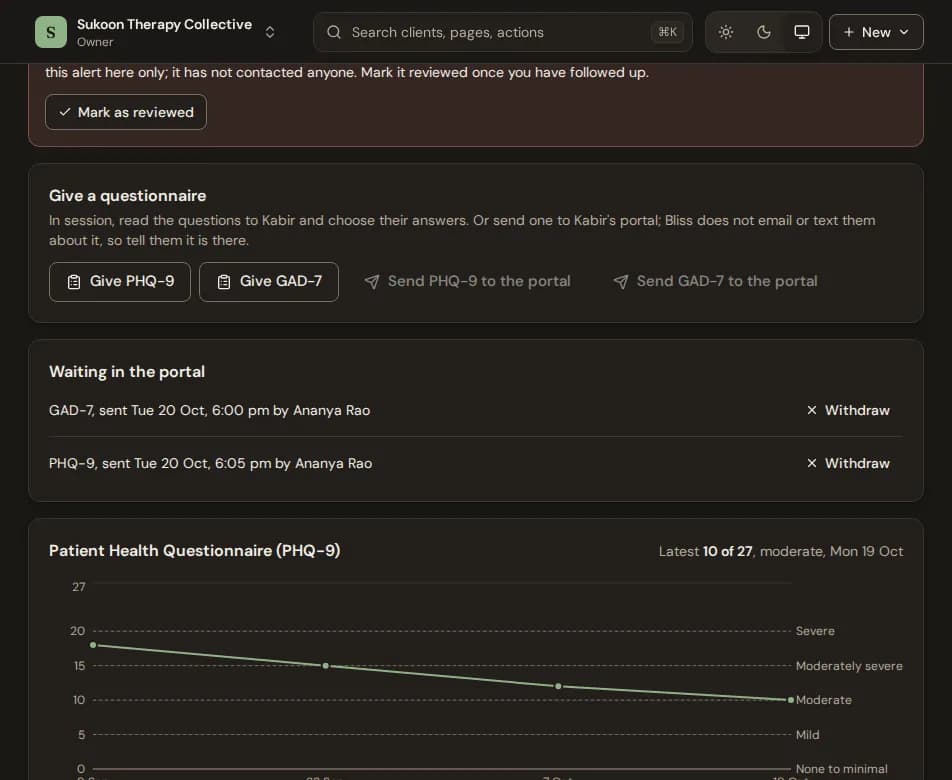Image resolution: width=952 pixels, height=780 pixels.
Task: Withdraw the GAD-7 sent at 6:00 pm
Action: point(848,410)
